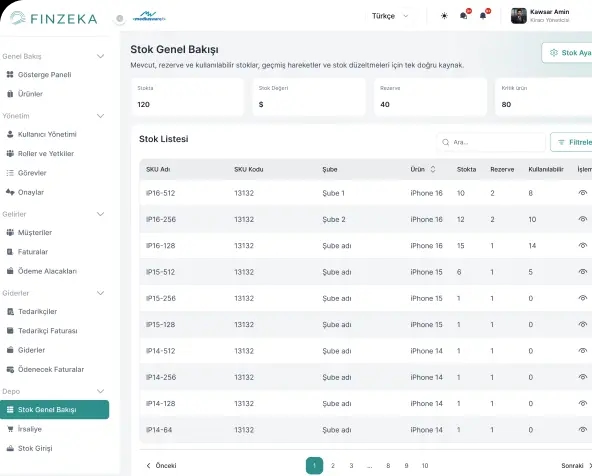View details of IP15-256 row
Screen dimensions: 592x476
(583, 298)
